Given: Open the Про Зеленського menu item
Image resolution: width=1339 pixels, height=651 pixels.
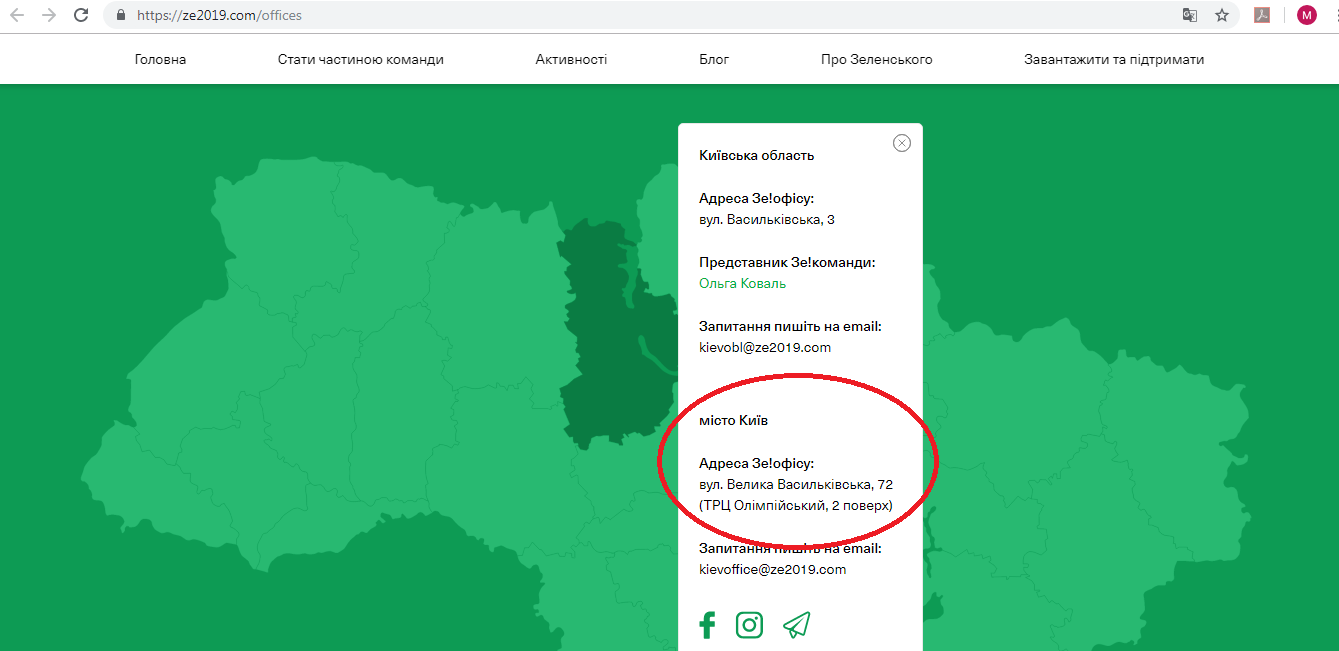Looking at the screenshot, I should 877,59.
